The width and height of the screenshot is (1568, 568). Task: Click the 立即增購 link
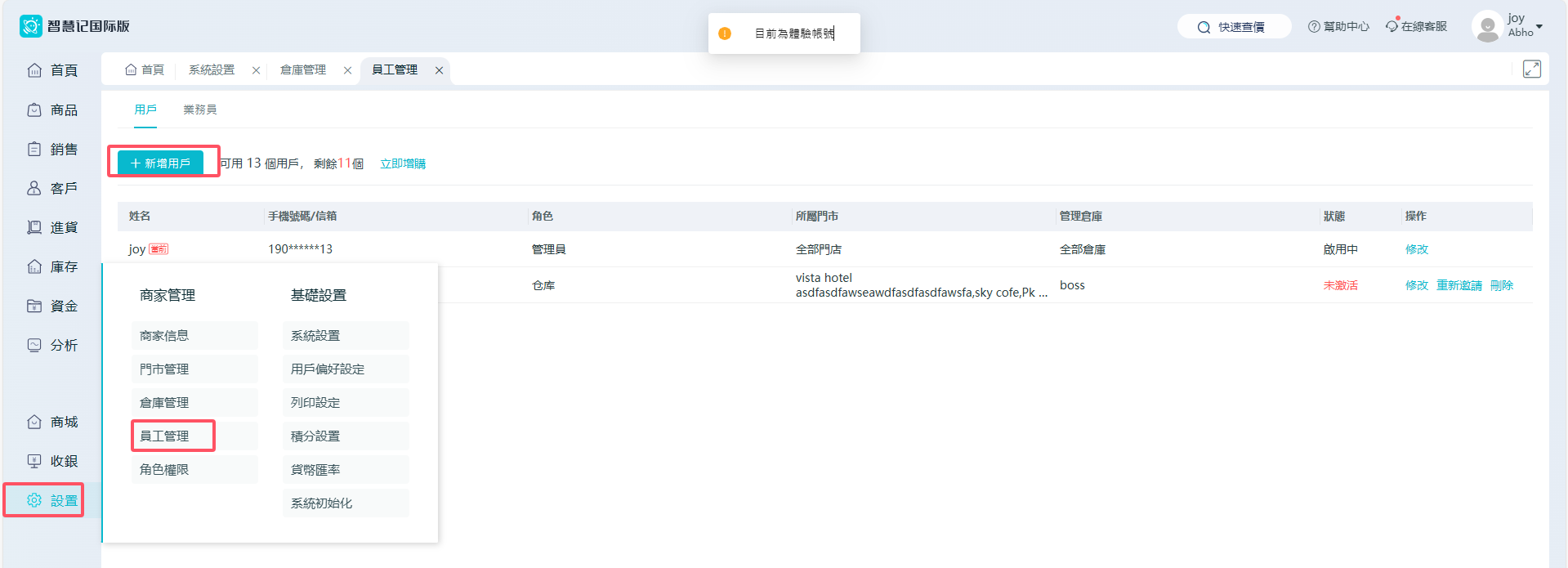pyautogui.click(x=403, y=163)
